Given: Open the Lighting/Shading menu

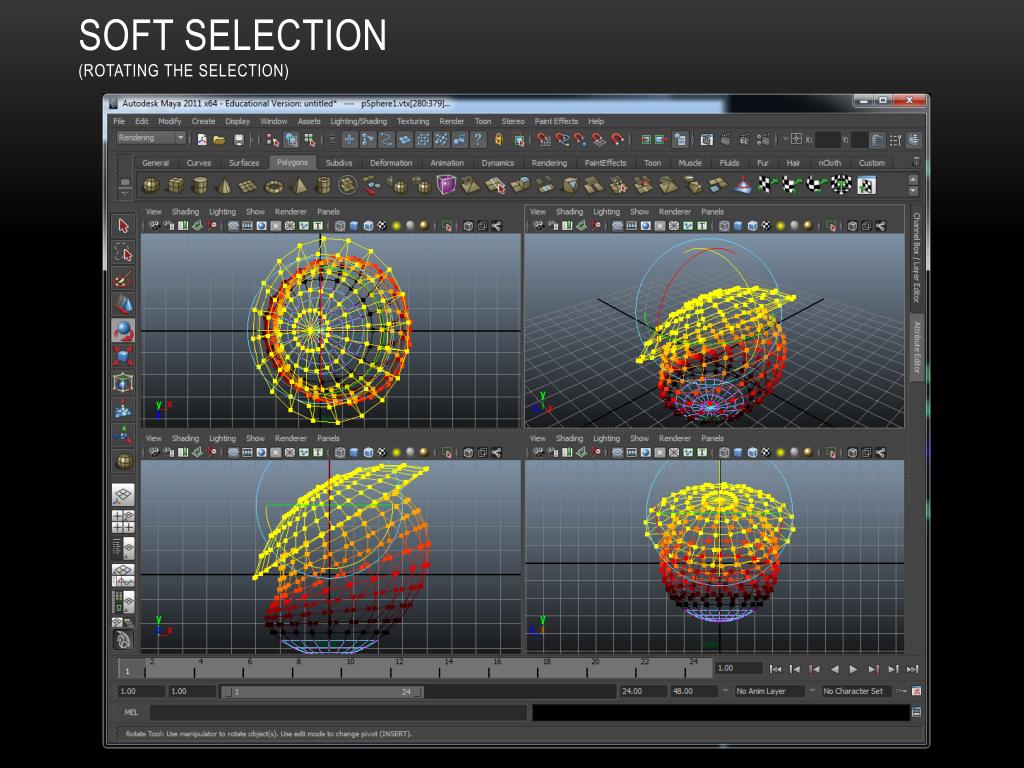Looking at the screenshot, I should point(359,121).
